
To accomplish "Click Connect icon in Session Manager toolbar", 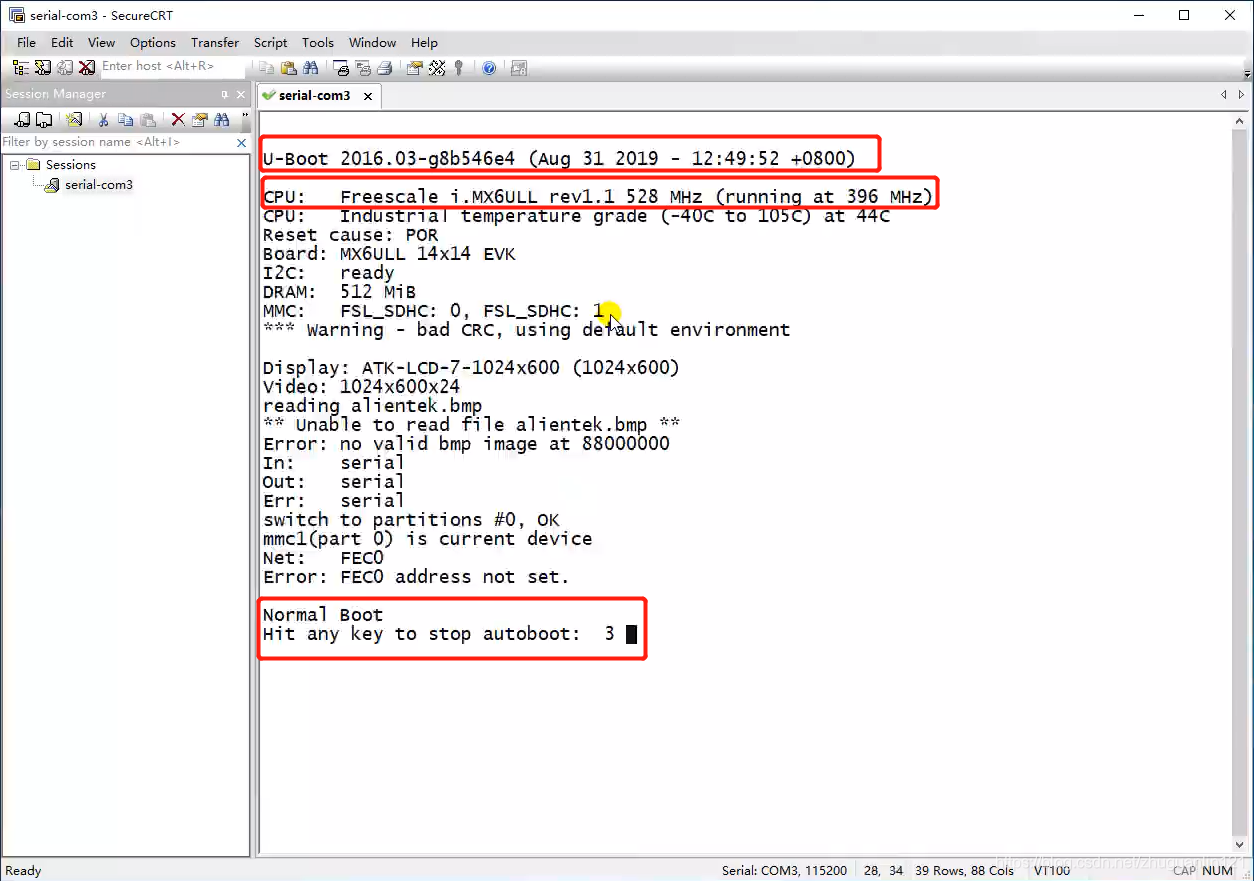I will [22, 120].
